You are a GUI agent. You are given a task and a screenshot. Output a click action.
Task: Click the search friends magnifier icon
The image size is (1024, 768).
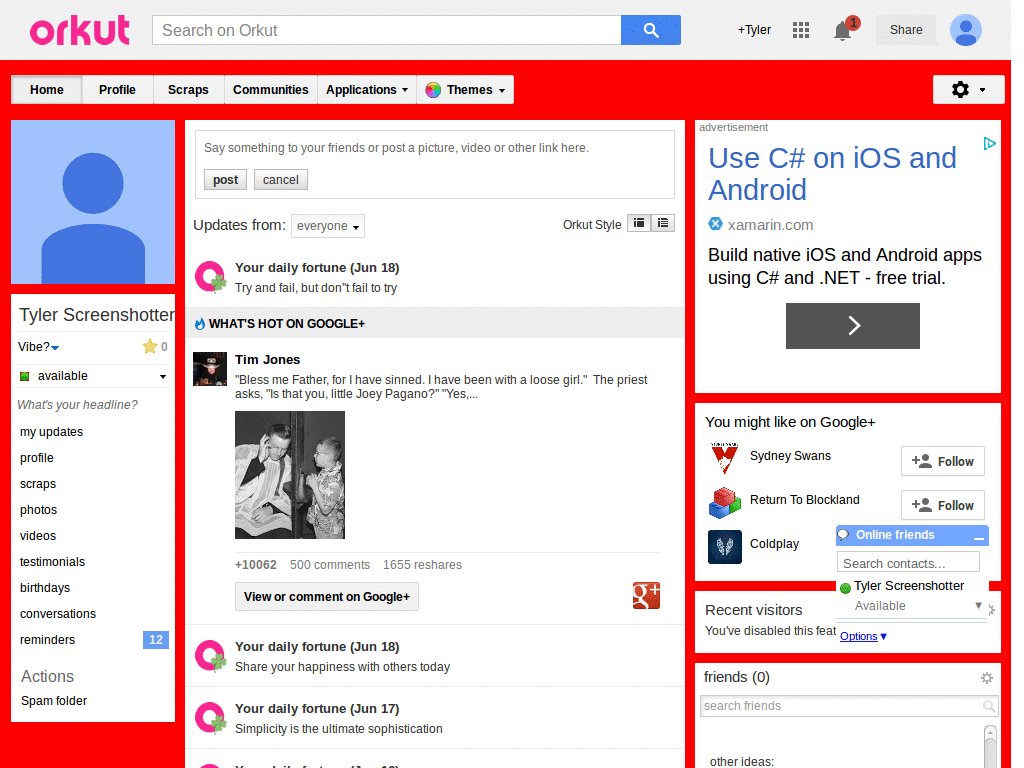tap(989, 706)
